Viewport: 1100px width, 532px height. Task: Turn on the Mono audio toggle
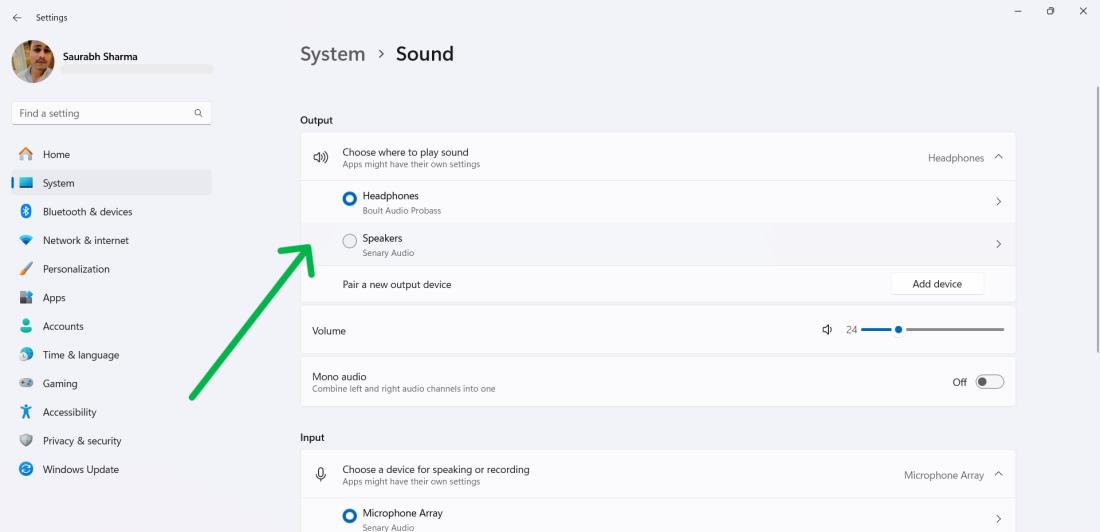989,382
